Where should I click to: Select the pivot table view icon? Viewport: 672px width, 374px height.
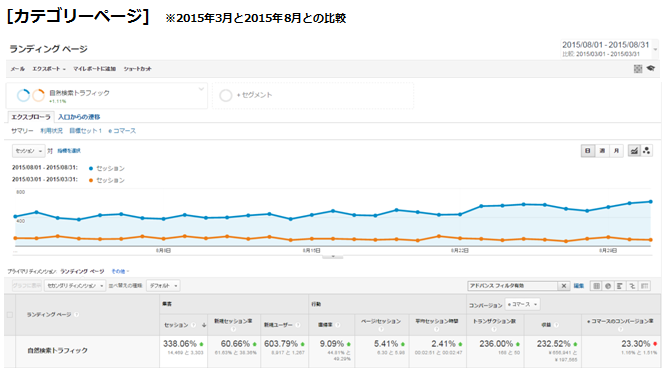click(x=645, y=286)
